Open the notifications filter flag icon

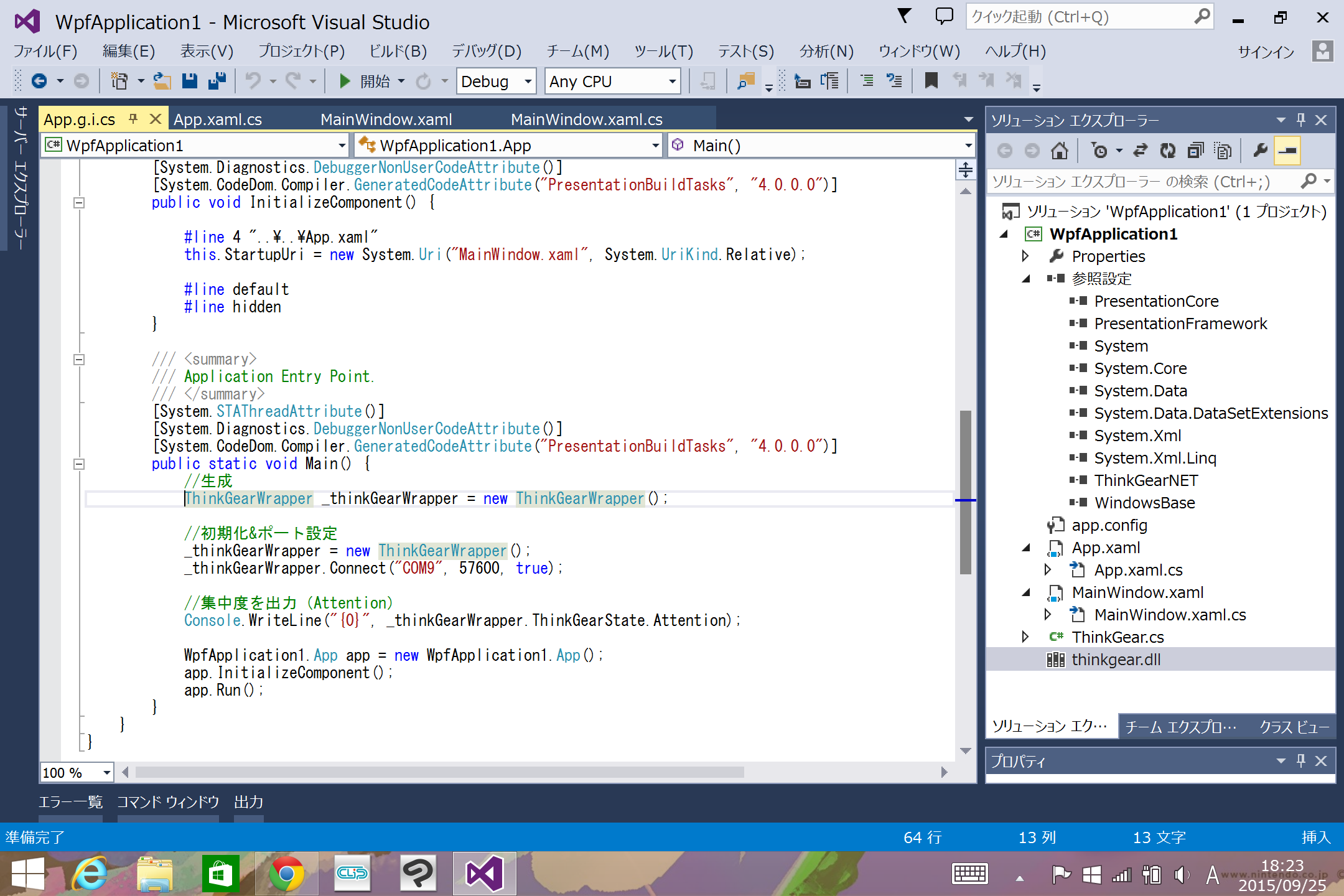click(x=905, y=16)
